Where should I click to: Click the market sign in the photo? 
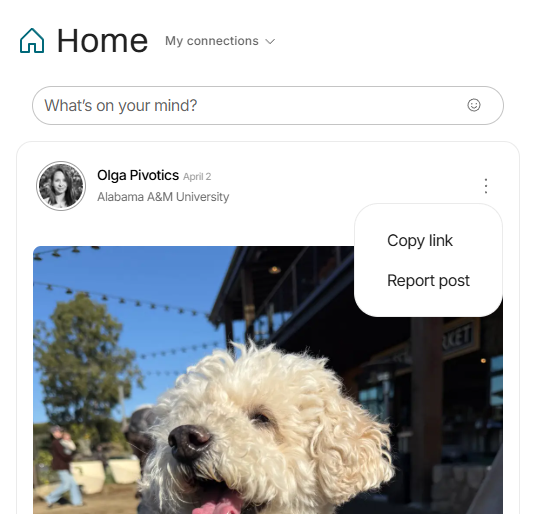[457, 337]
